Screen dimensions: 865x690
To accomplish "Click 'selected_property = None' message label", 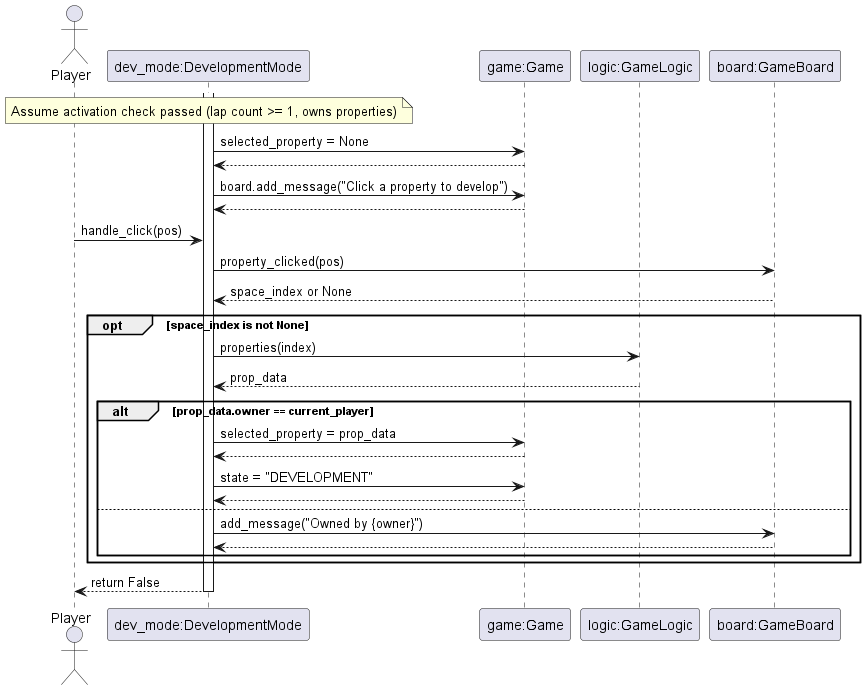I will coord(294,142).
